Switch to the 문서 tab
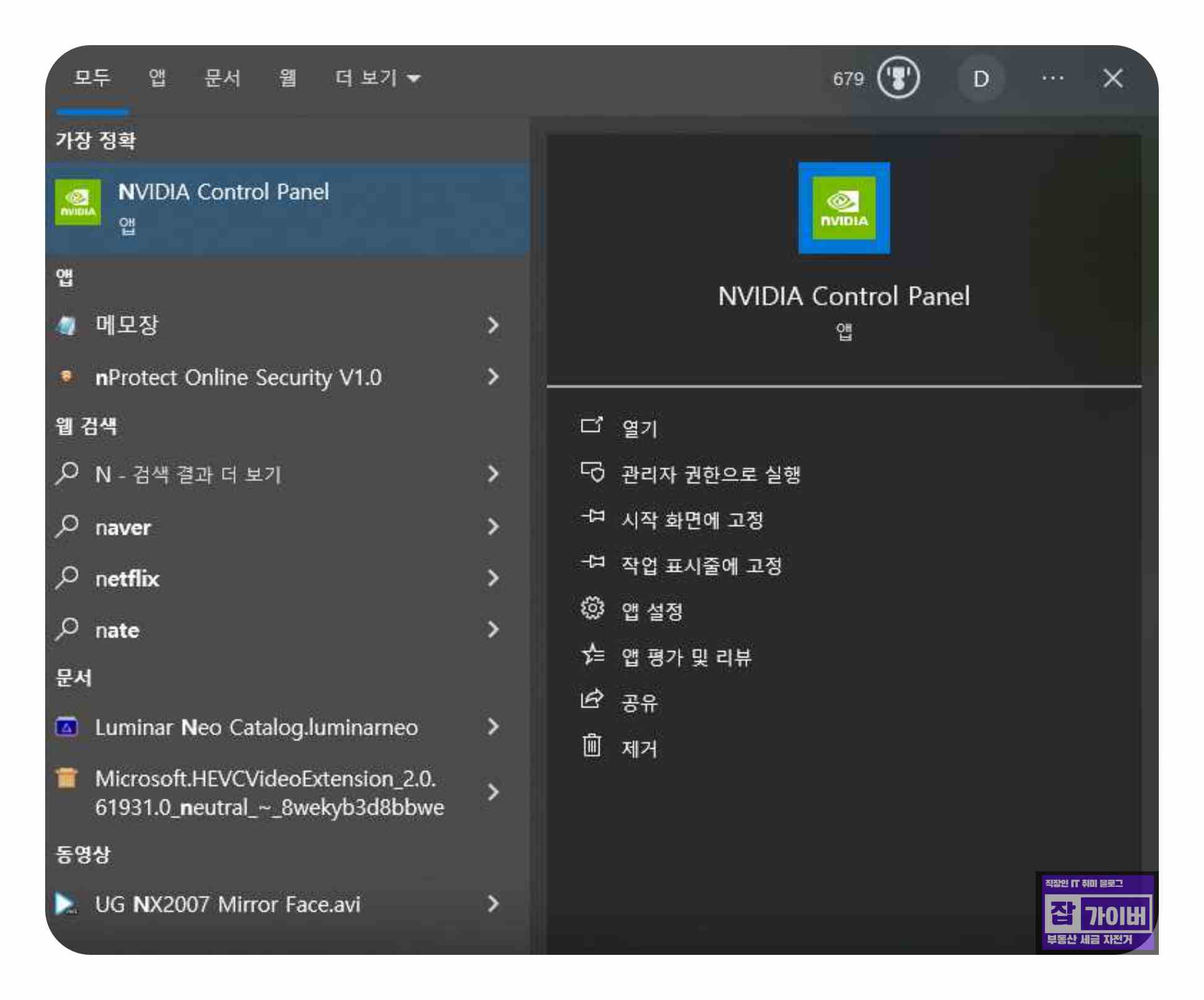This screenshot has height=1000, width=1204. (222, 79)
